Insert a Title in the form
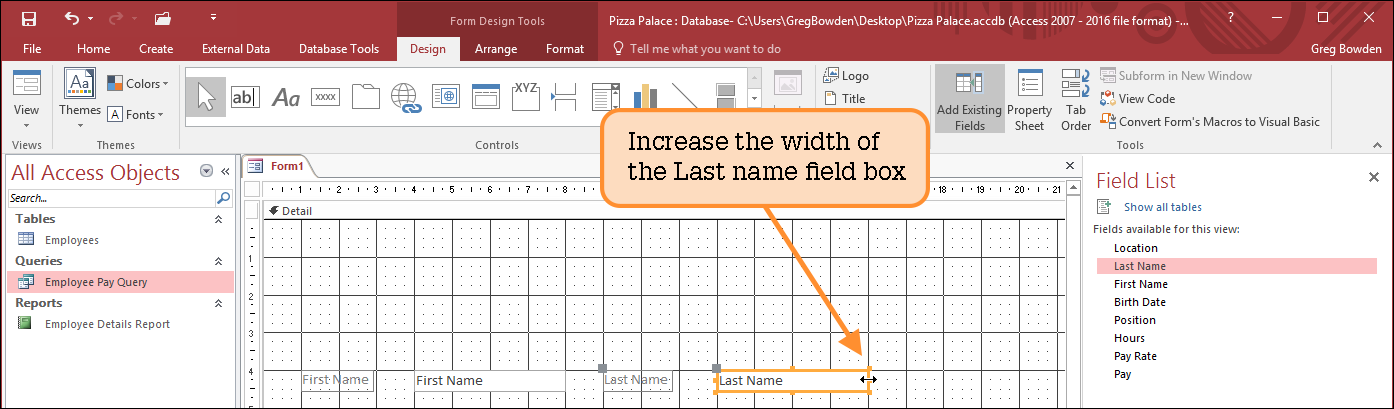The height and width of the screenshot is (409, 1394). pos(845,98)
